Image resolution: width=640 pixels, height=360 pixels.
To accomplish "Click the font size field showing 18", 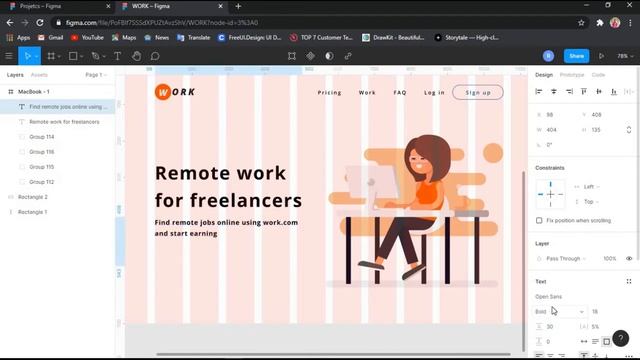I will [x=595, y=311].
